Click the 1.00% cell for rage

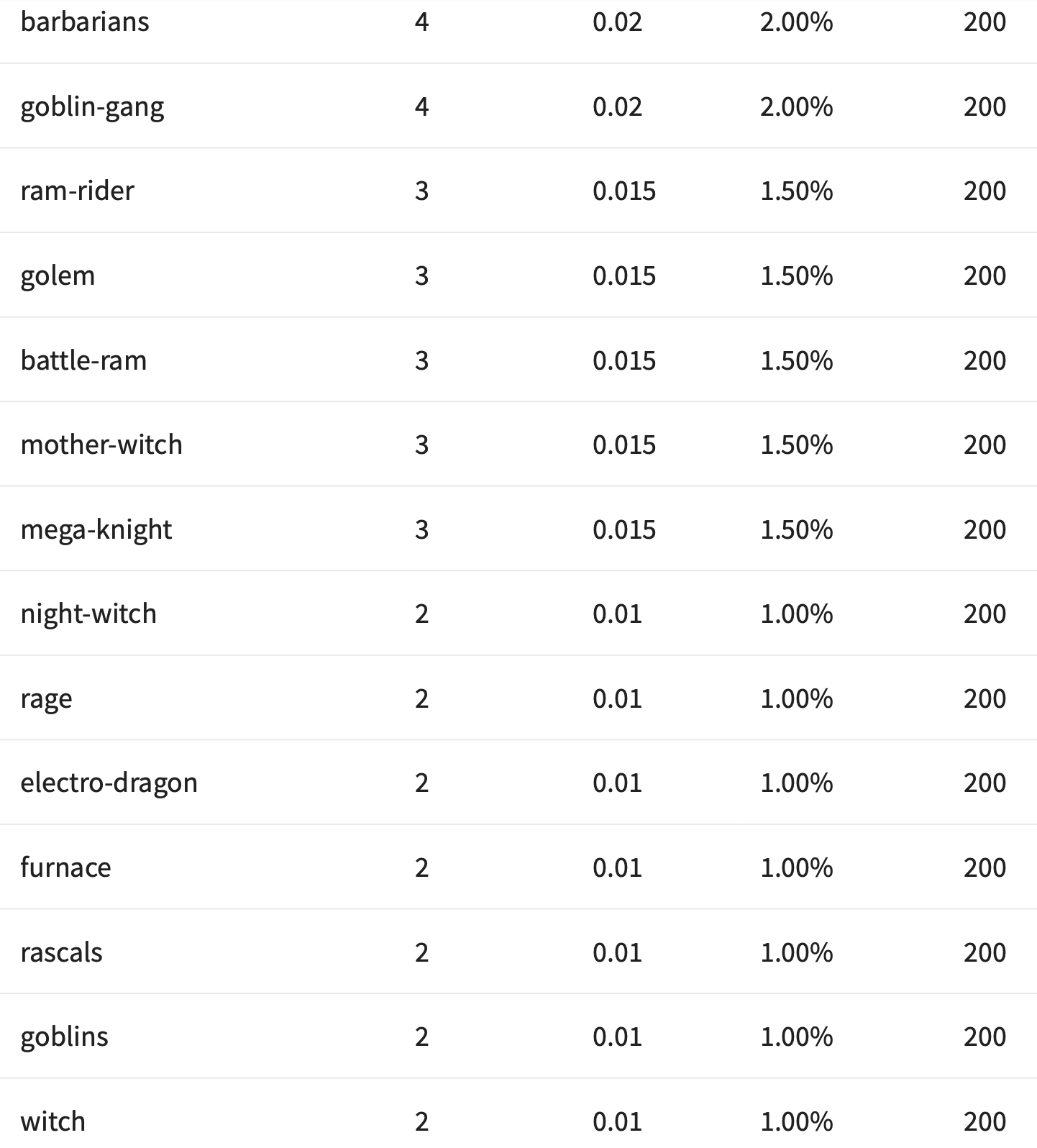(x=796, y=698)
